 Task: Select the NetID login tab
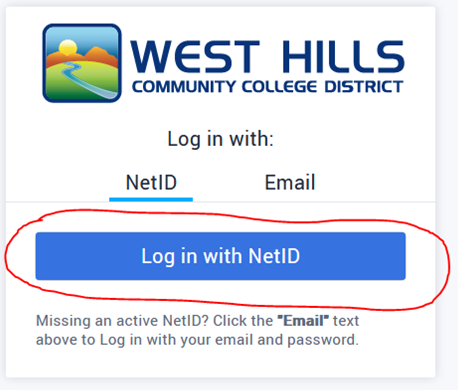point(151,183)
